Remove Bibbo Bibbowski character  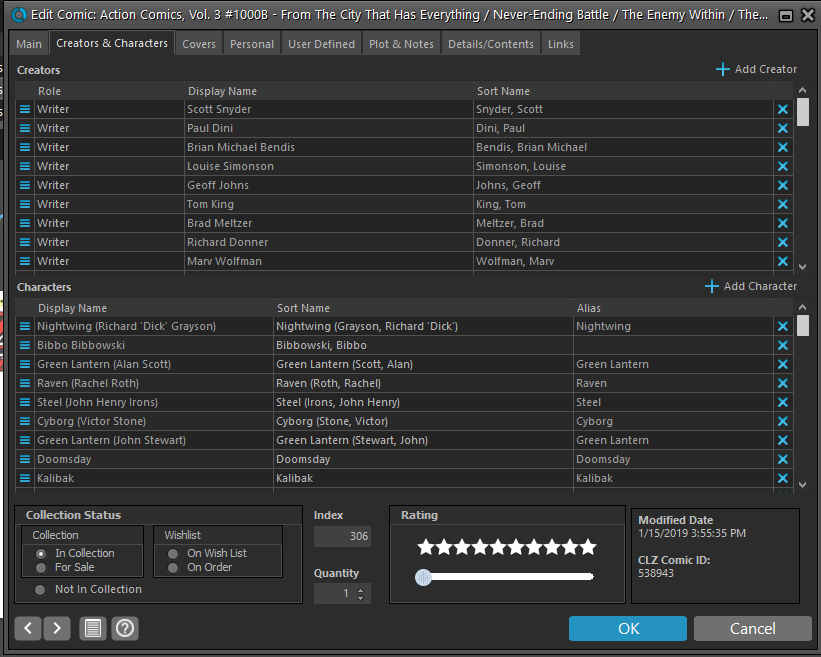click(782, 346)
